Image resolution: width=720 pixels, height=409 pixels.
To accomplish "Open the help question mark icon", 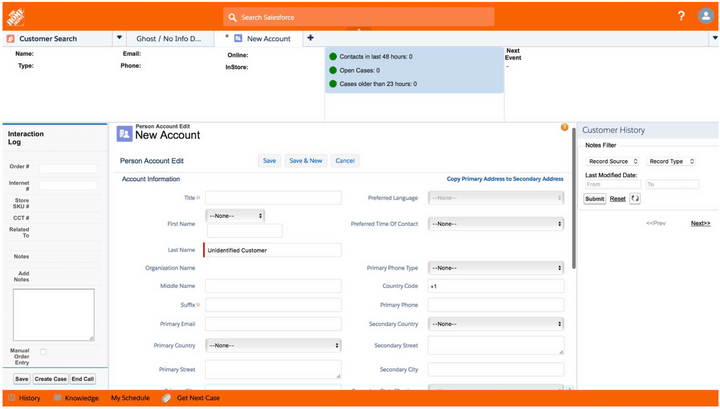I will point(681,16).
